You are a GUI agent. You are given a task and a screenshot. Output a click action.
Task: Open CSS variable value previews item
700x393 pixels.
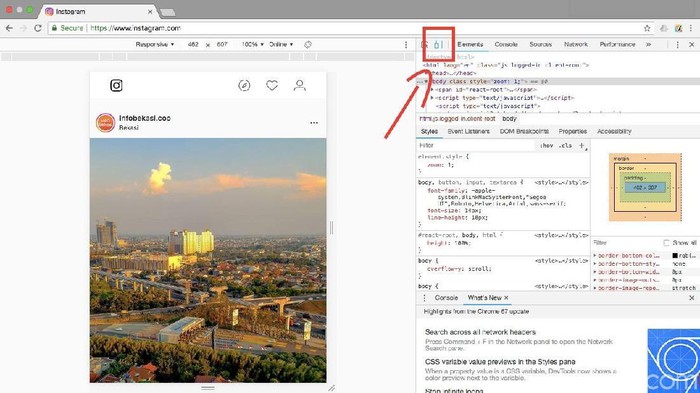[500, 362]
